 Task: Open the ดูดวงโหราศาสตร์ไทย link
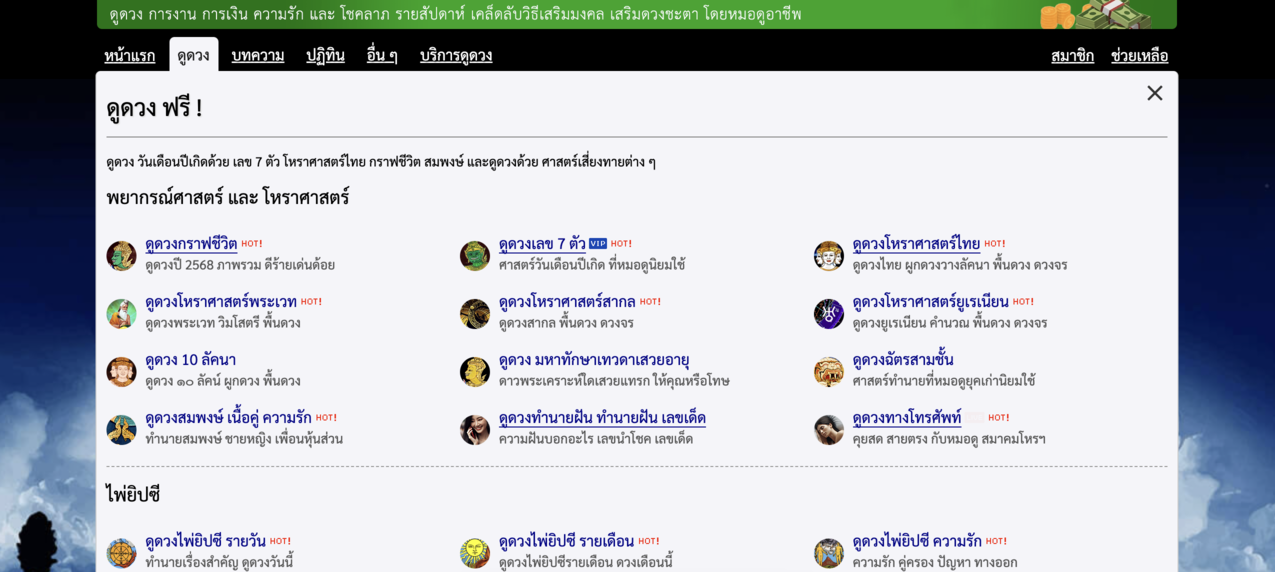pos(916,243)
